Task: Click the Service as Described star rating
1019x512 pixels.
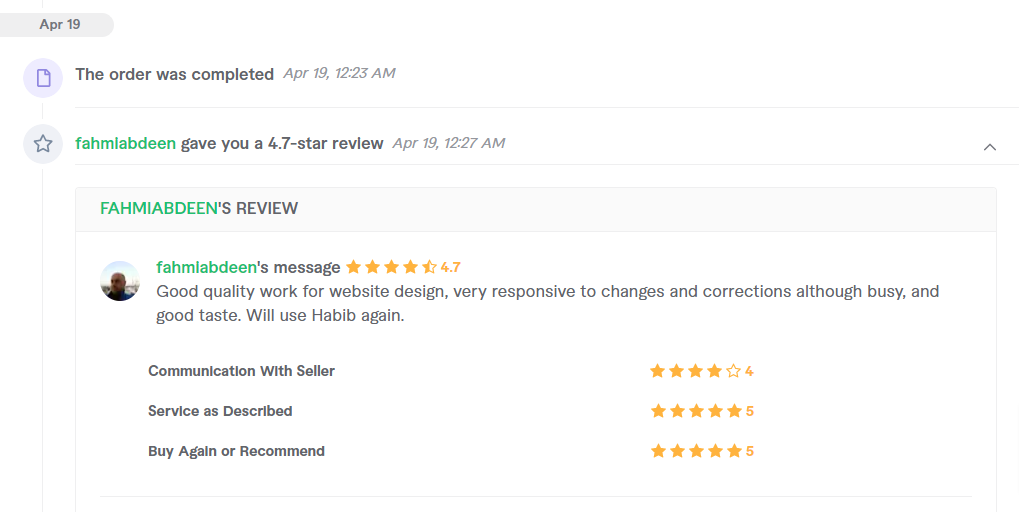Action: click(695, 411)
